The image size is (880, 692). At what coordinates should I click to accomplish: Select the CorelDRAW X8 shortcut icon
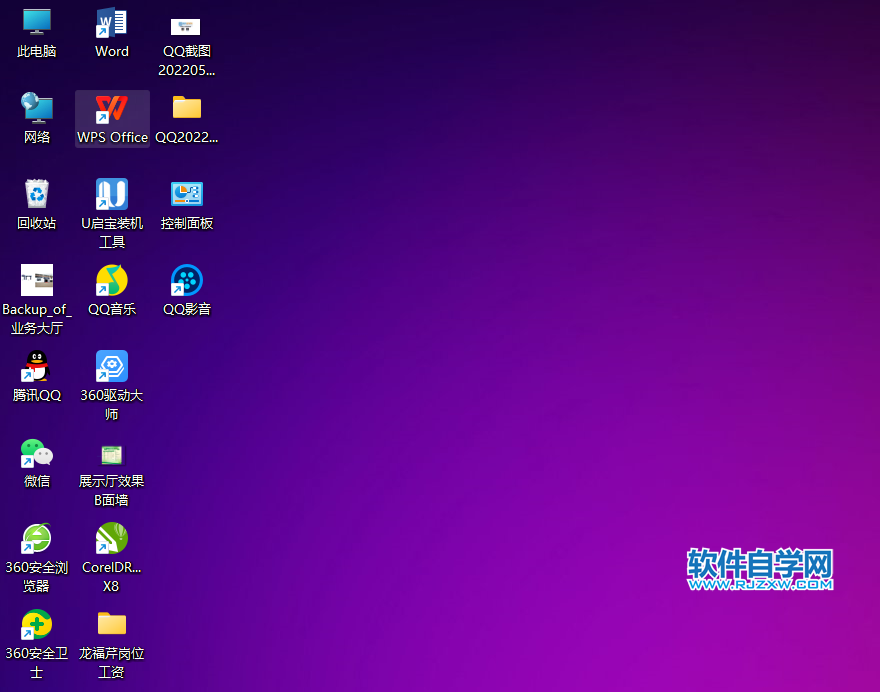pyautogui.click(x=112, y=538)
